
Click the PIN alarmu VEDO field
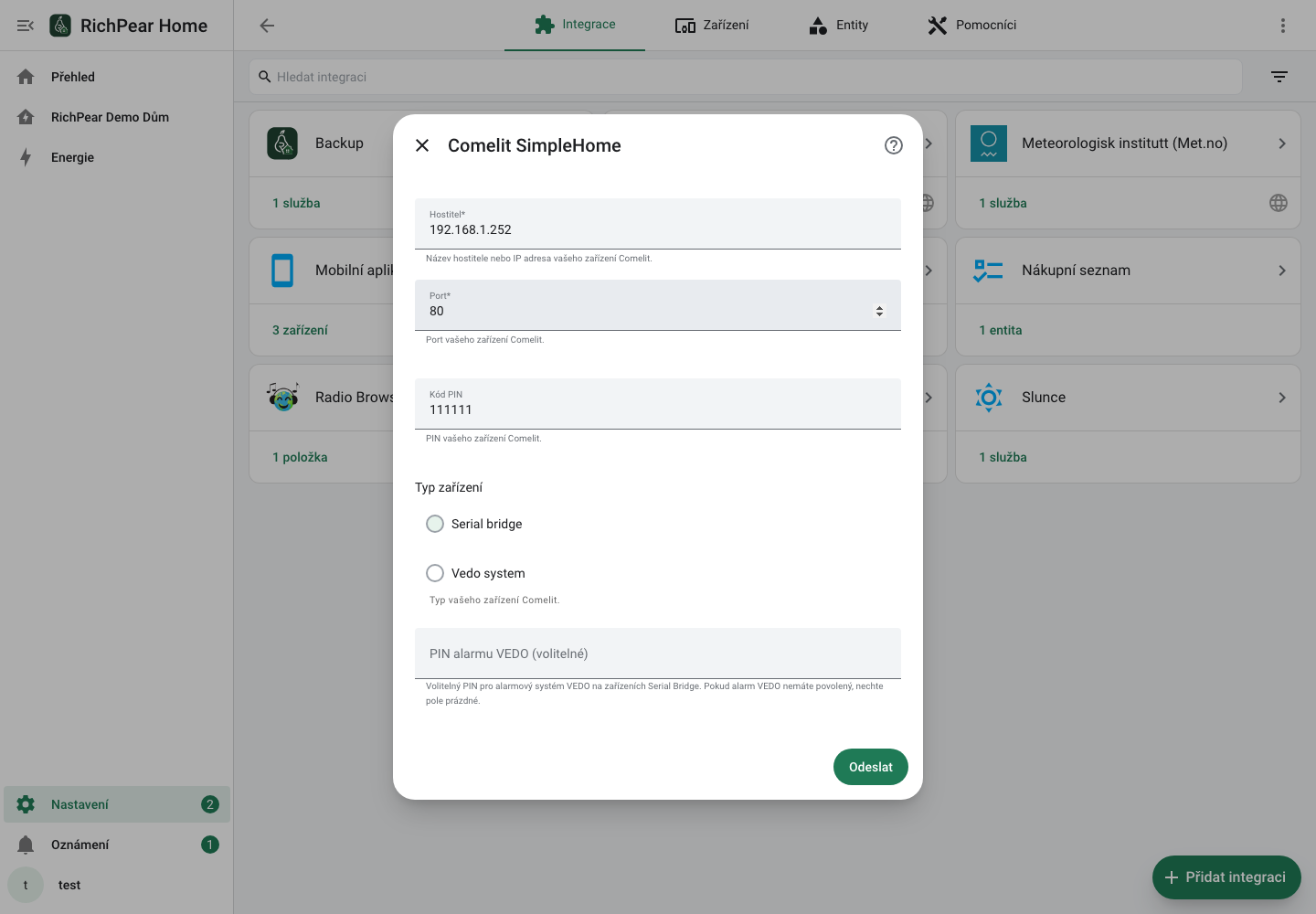click(658, 654)
